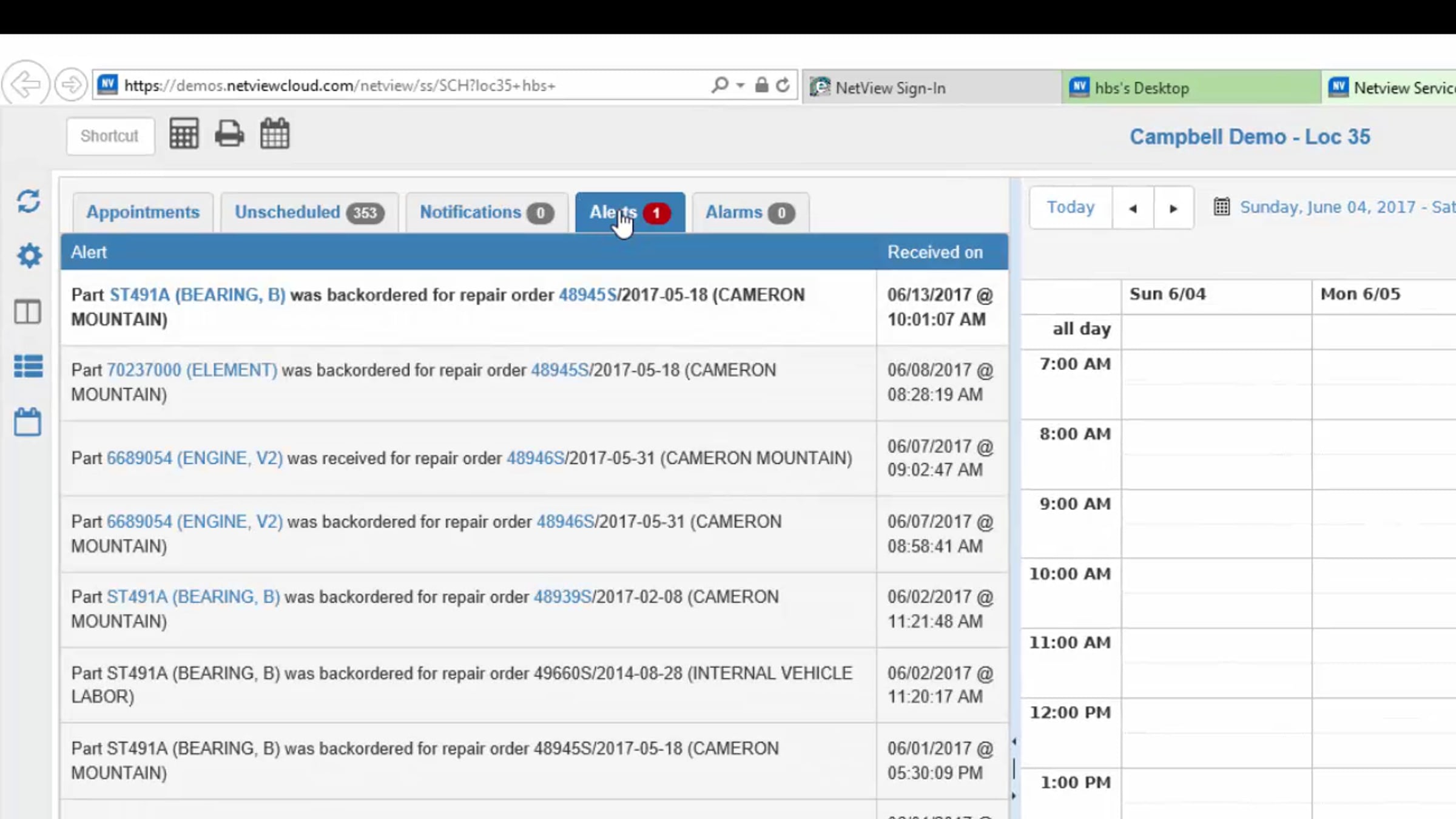
Task: Switch to the NetView Sign-In browser tab
Action: pos(932,88)
